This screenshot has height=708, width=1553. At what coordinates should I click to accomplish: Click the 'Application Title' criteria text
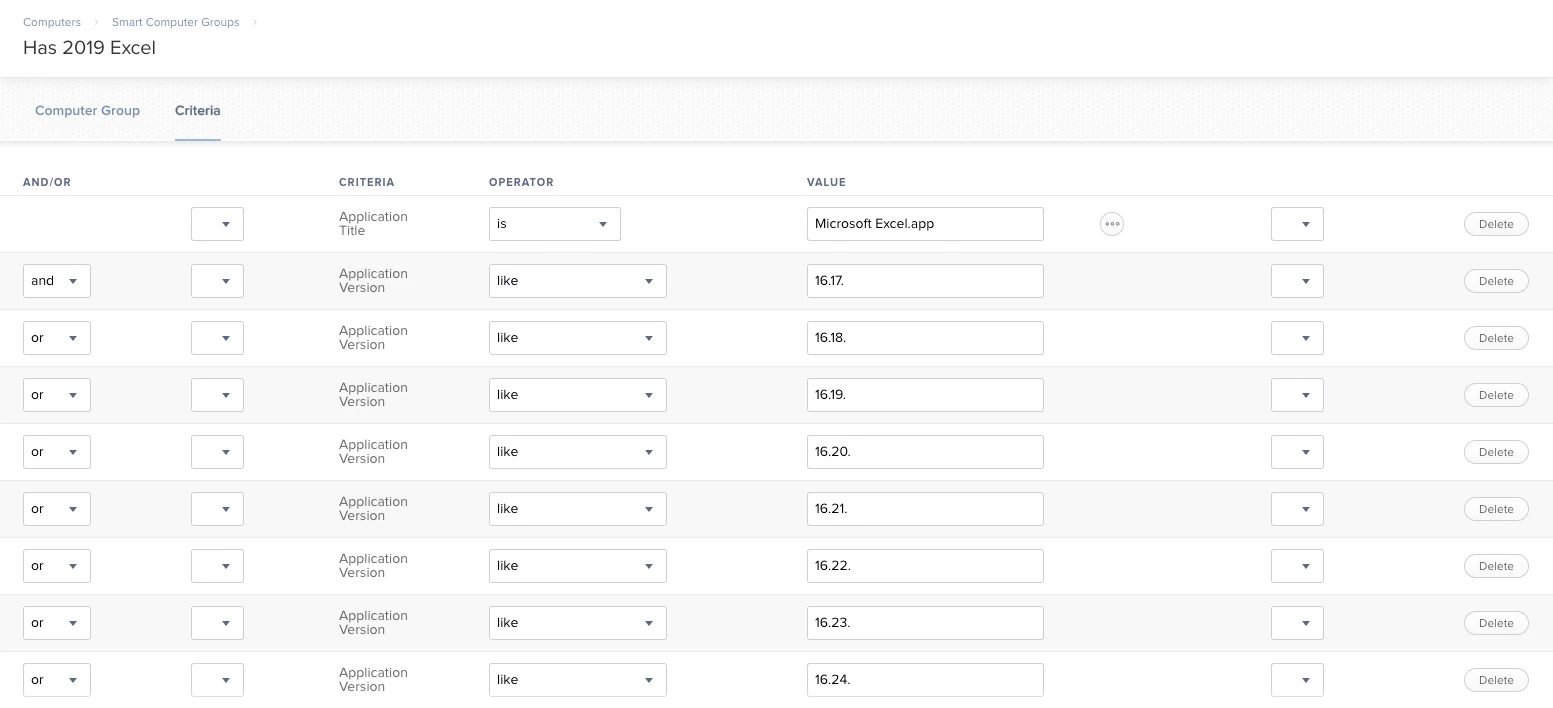tap(373, 224)
